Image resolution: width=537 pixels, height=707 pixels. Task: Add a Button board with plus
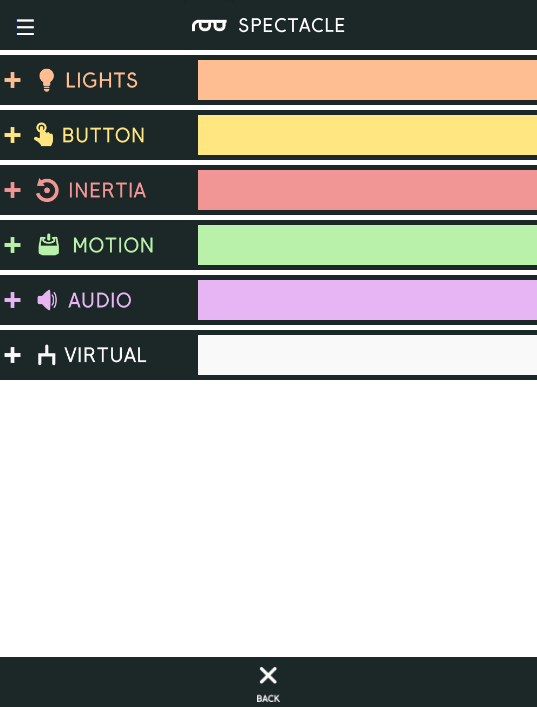(13, 135)
